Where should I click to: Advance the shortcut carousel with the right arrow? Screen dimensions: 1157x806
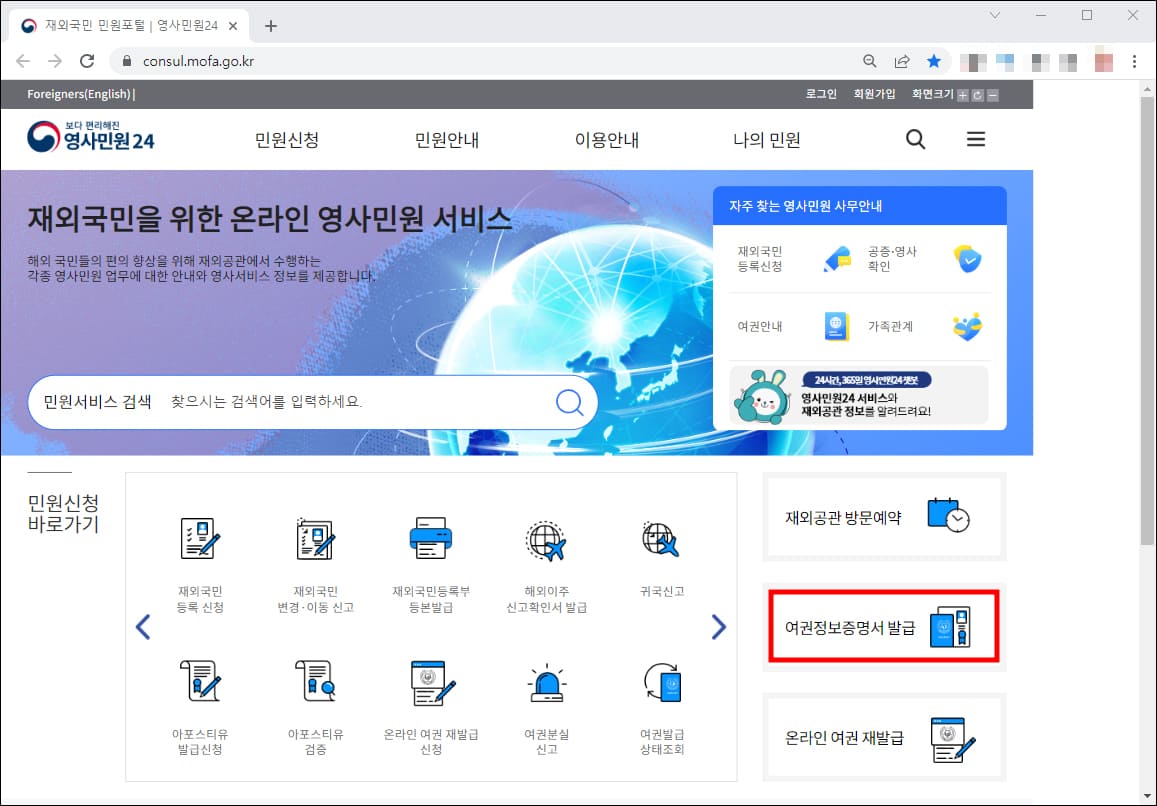point(718,626)
